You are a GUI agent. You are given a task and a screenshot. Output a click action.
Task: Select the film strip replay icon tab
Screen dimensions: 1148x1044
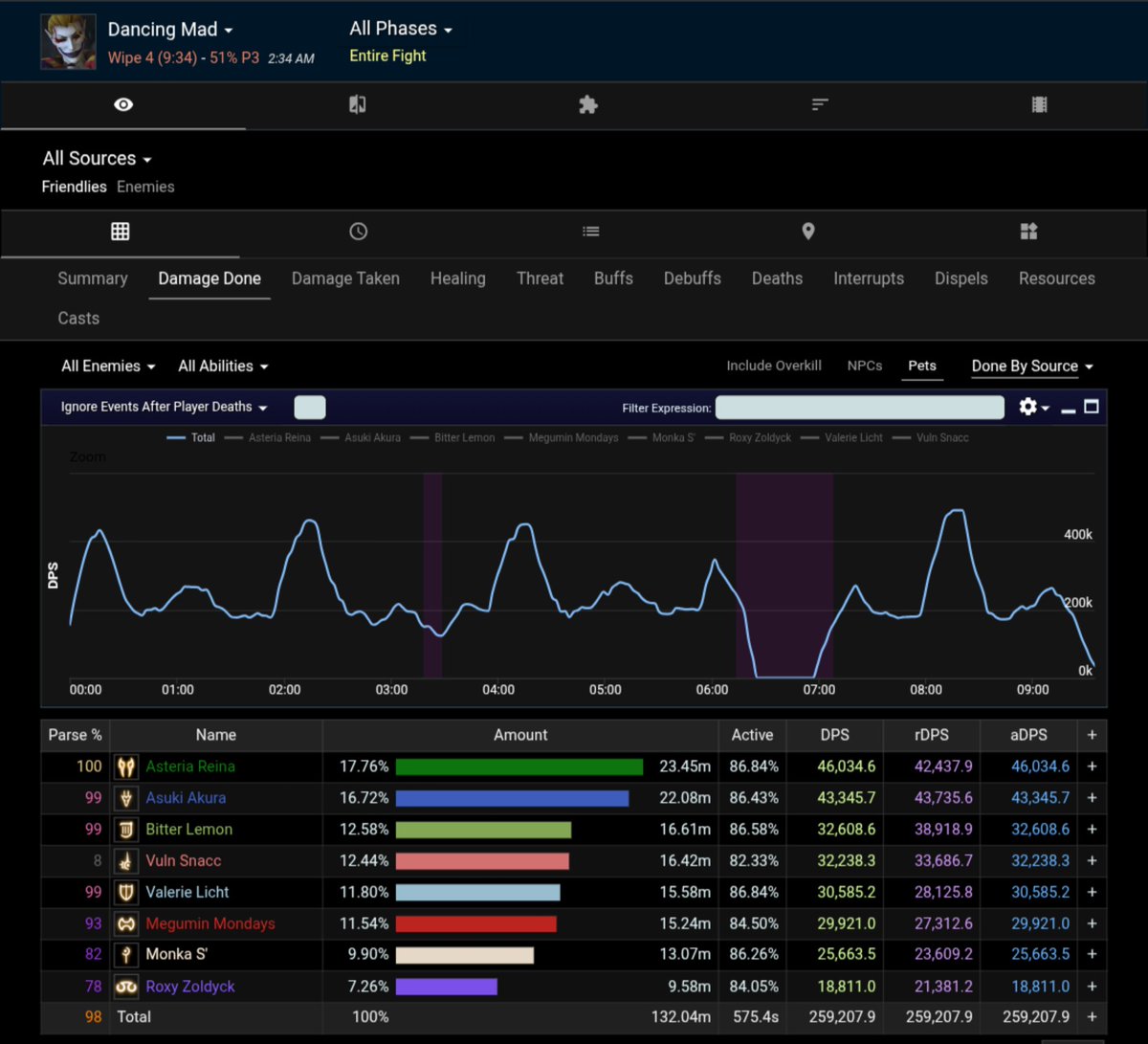(1040, 105)
